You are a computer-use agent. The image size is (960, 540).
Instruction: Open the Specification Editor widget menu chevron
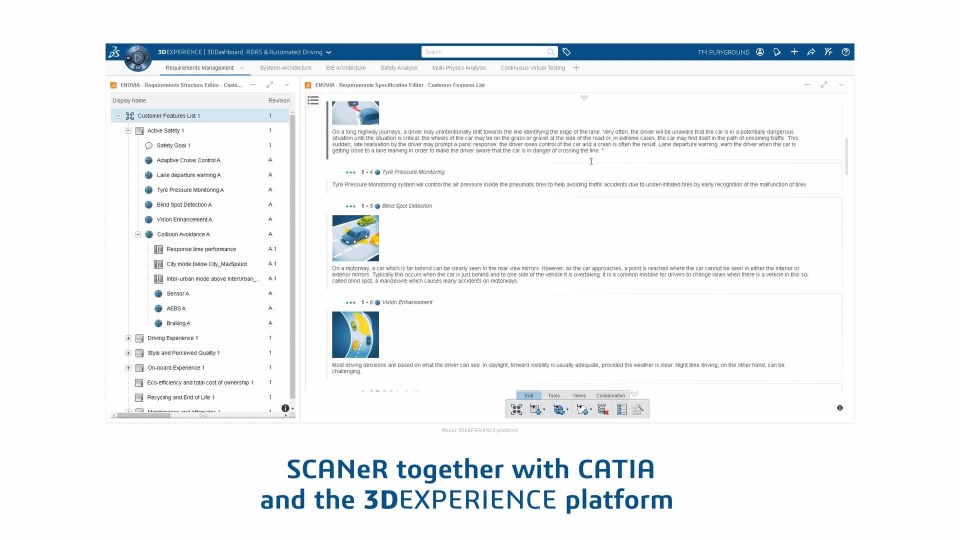click(x=841, y=85)
